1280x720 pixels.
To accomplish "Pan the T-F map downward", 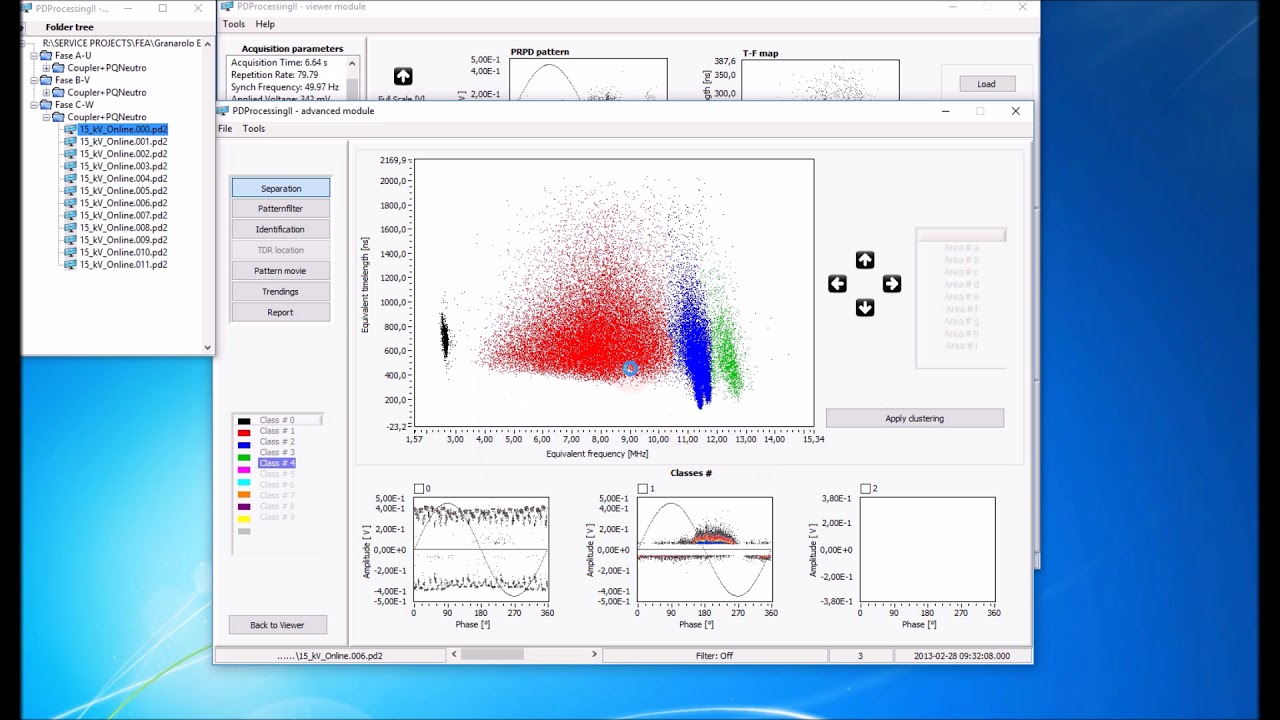I will pyautogui.click(x=865, y=308).
